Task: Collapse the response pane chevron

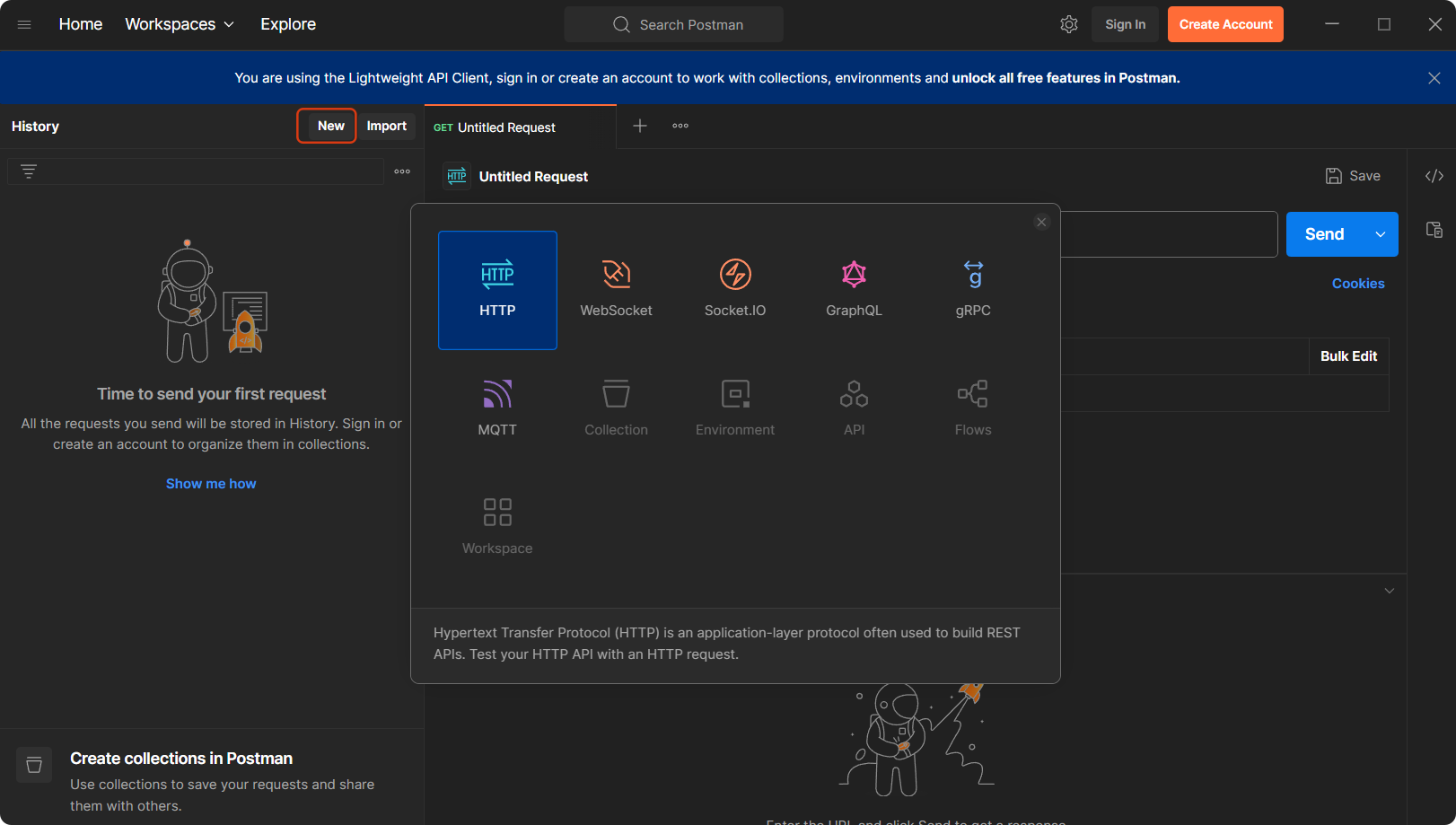Action: (x=1390, y=591)
